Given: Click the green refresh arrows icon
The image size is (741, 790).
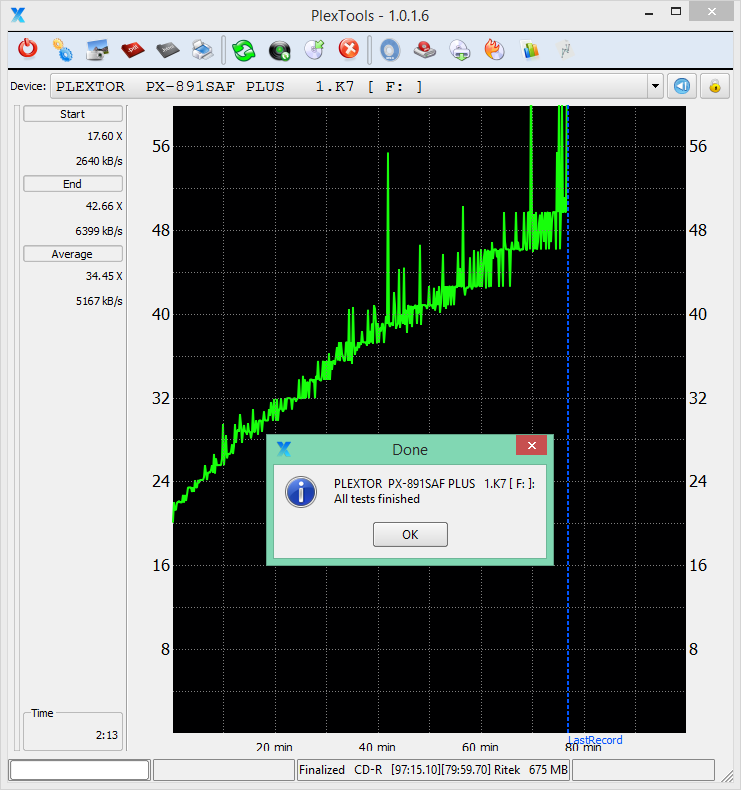Looking at the screenshot, I should (x=244, y=50).
